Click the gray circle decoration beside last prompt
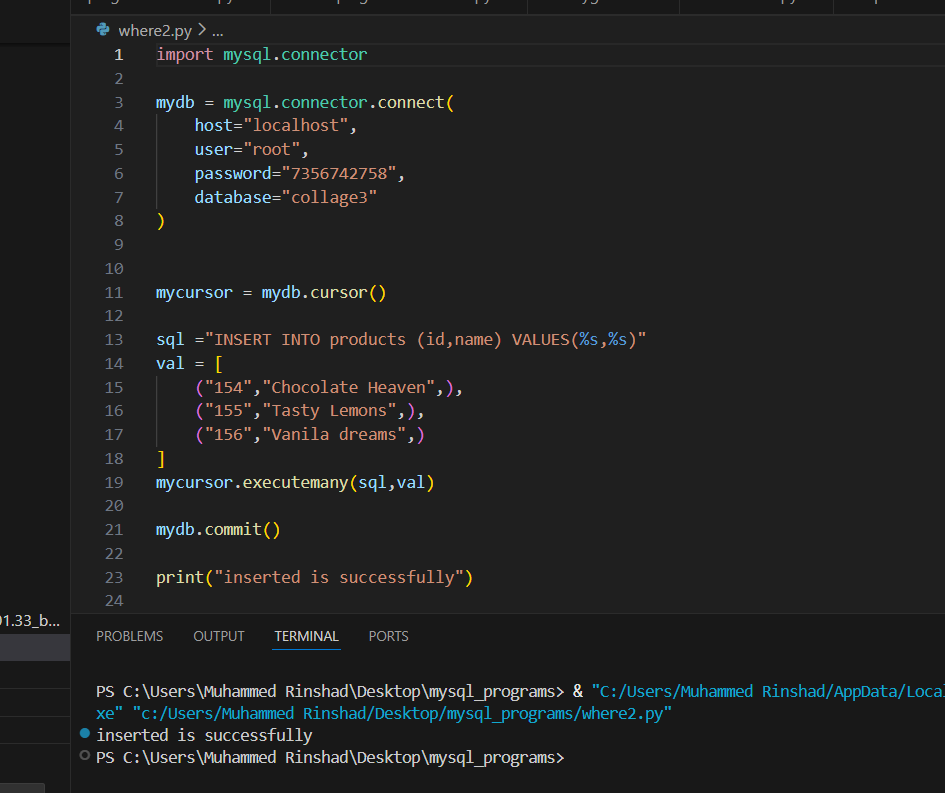 click(84, 757)
